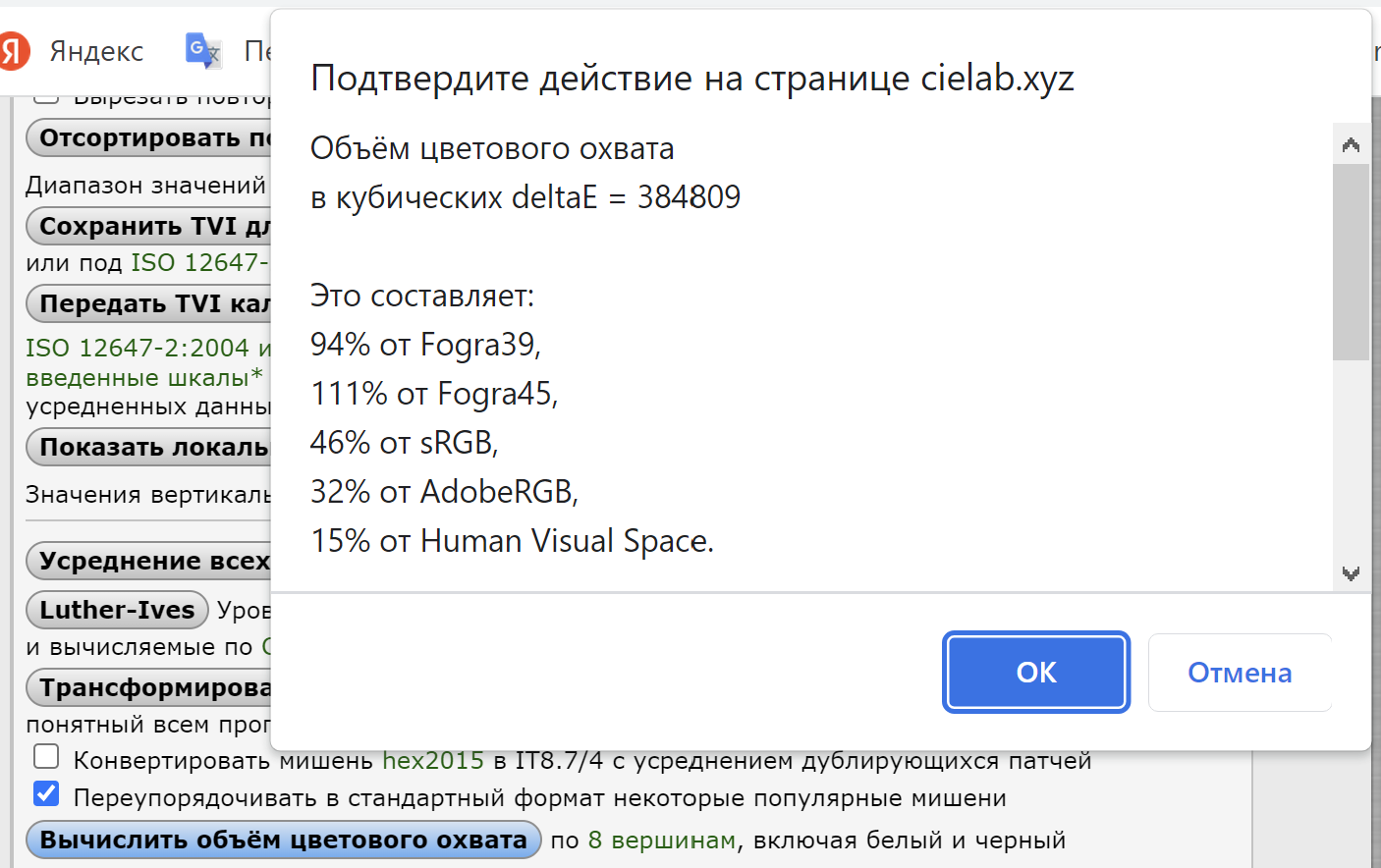This screenshot has width=1381, height=868.
Task: Follow the 8 вершинам link
Action: [x=661, y=841]
